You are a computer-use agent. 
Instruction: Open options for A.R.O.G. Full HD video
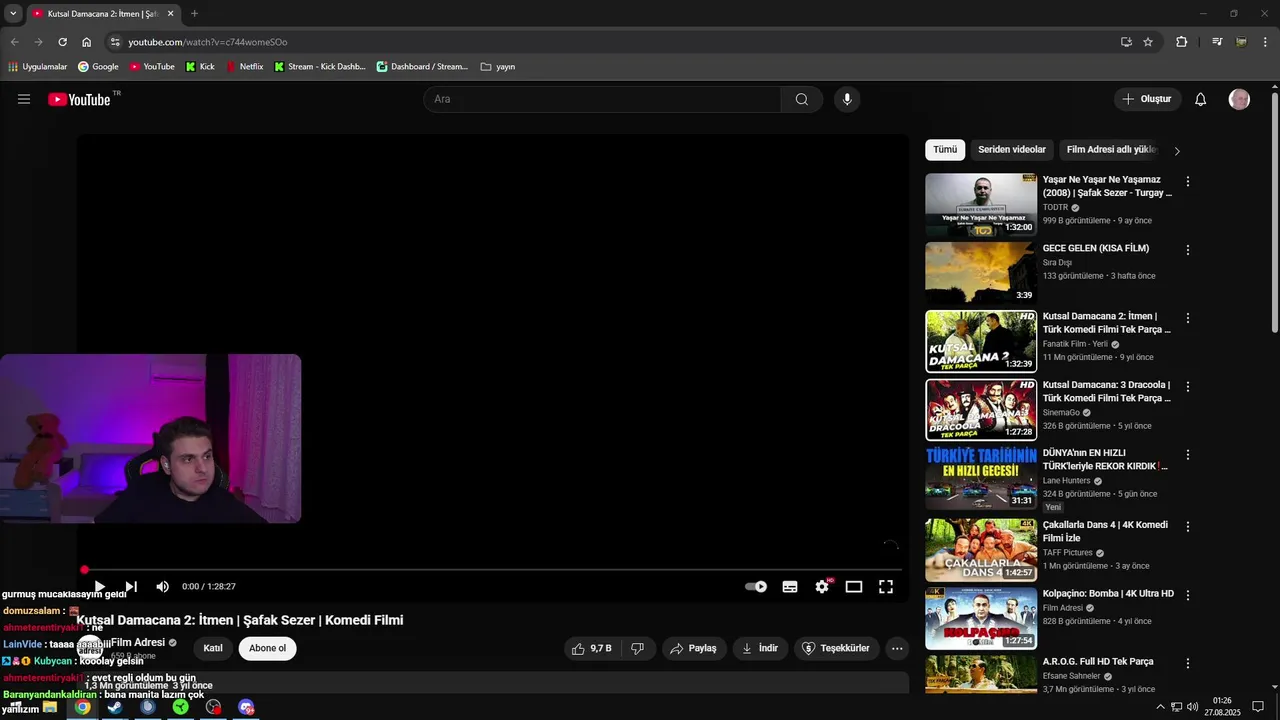click(x=1188, y=663)
